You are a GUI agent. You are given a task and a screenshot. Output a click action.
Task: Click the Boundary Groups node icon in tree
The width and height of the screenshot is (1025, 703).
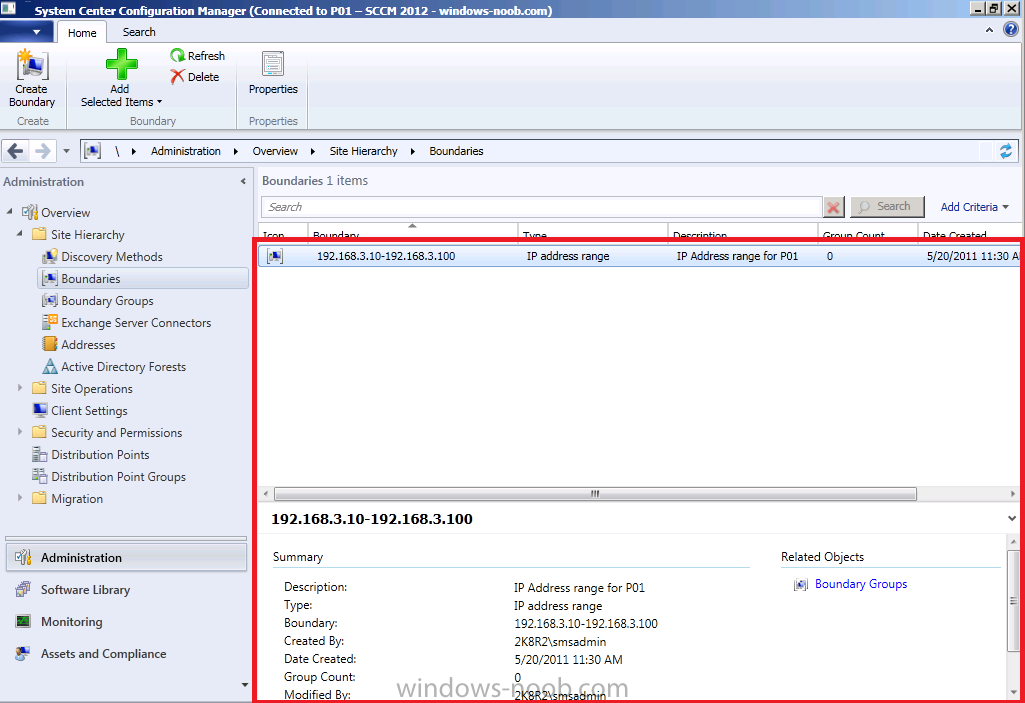point(50,300)
